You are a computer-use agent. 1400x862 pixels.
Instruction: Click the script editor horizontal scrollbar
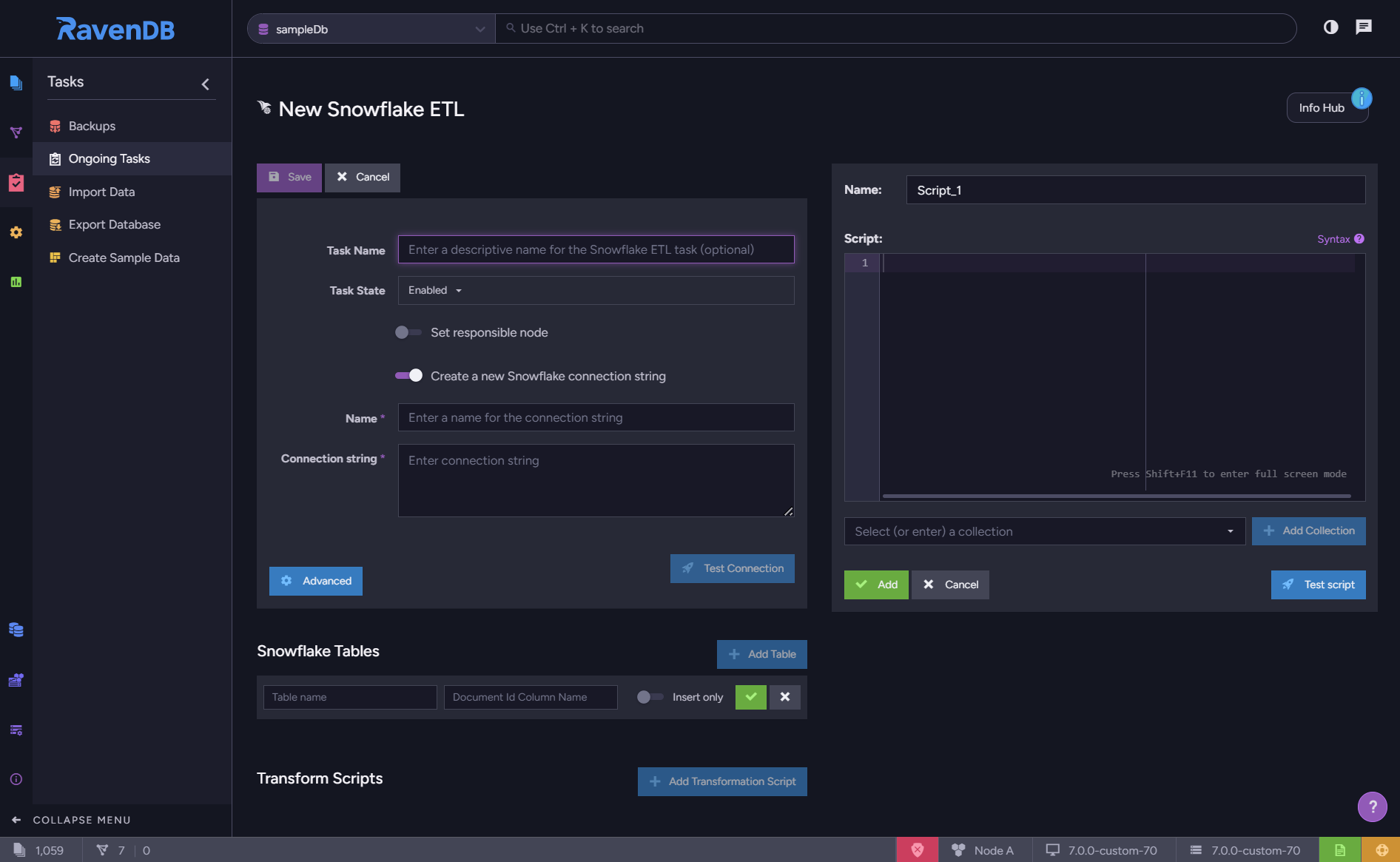[1117, 496]
